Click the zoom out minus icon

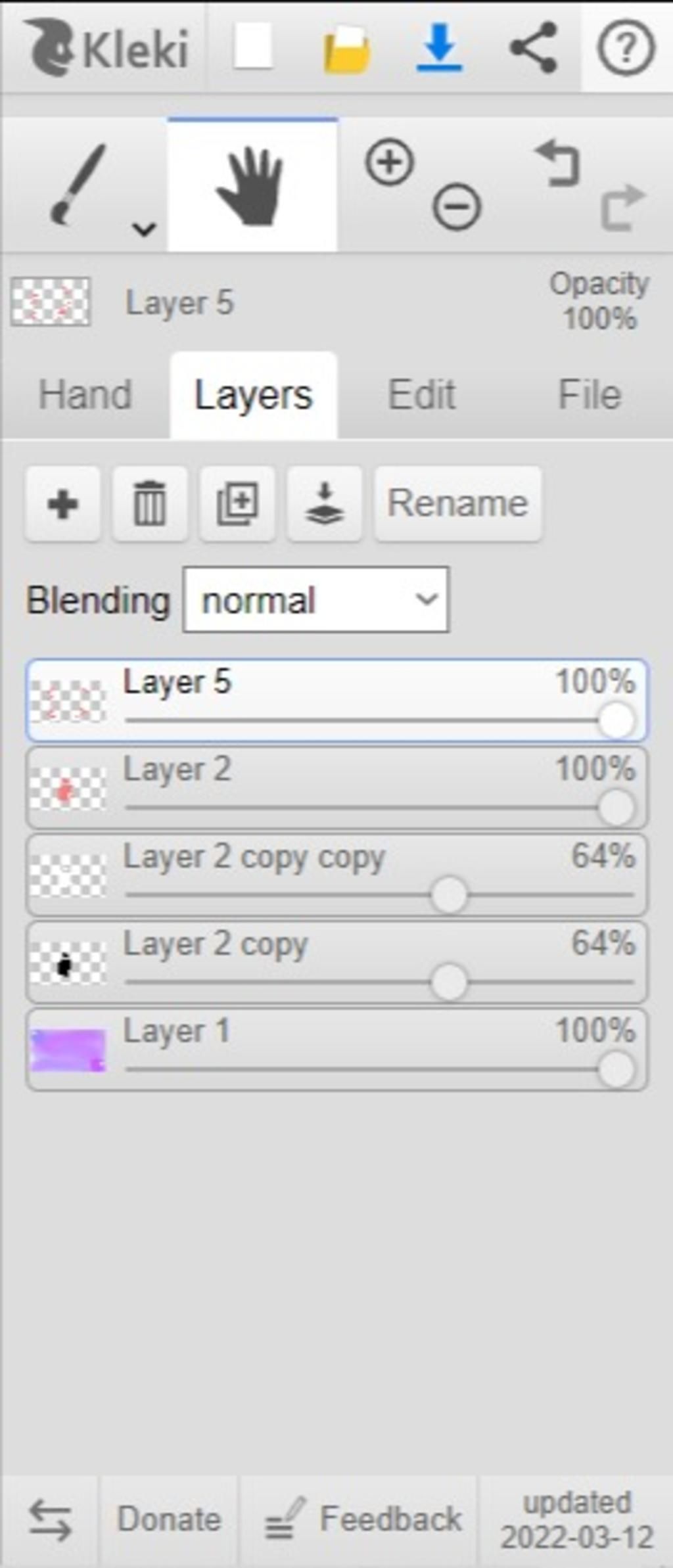[457, 207]
